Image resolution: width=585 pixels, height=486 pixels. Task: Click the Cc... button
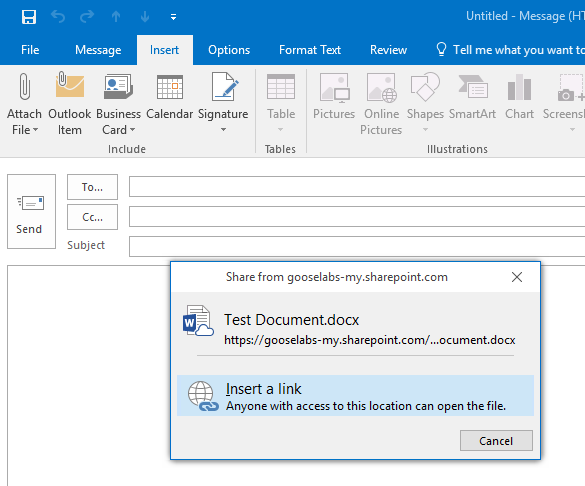tap(93, 217)
